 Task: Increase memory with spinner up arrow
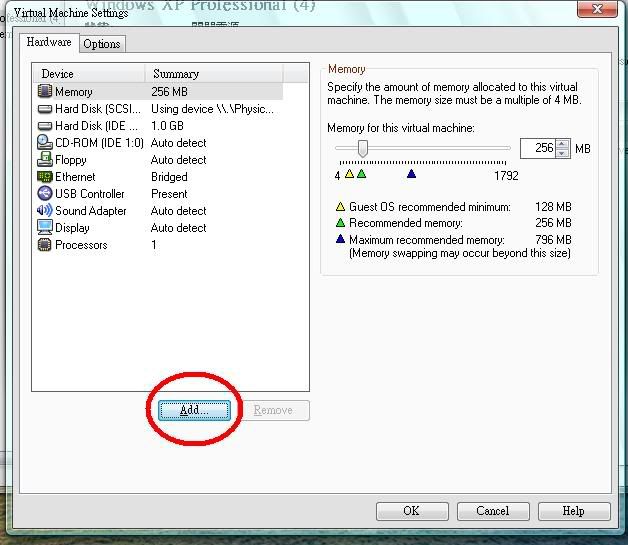coord(562,144)
